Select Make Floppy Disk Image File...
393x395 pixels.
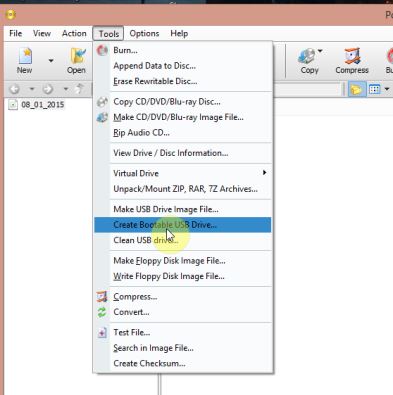[x=183, y=261]
